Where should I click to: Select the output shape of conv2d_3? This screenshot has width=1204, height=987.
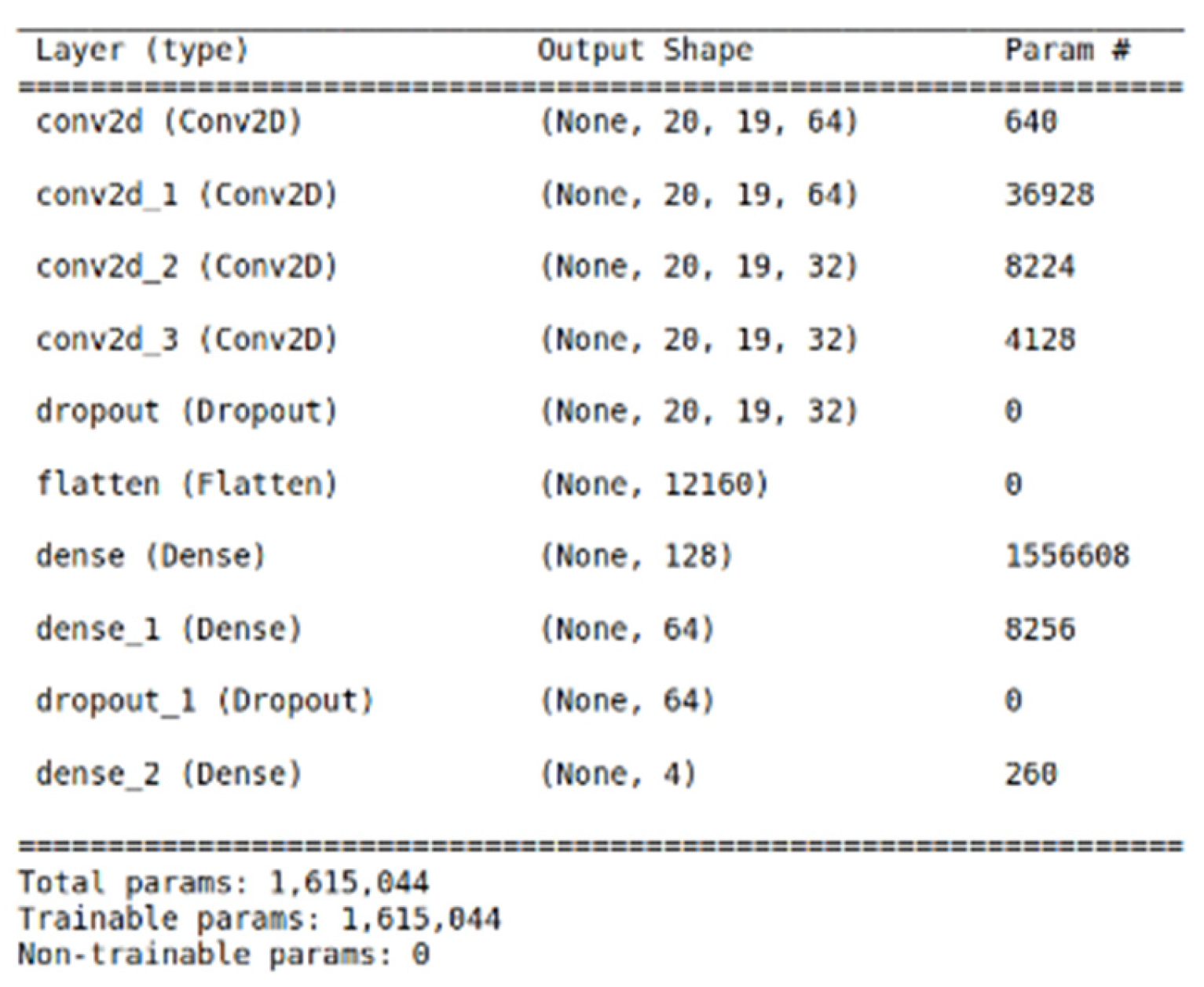click(x=699, y=340)
